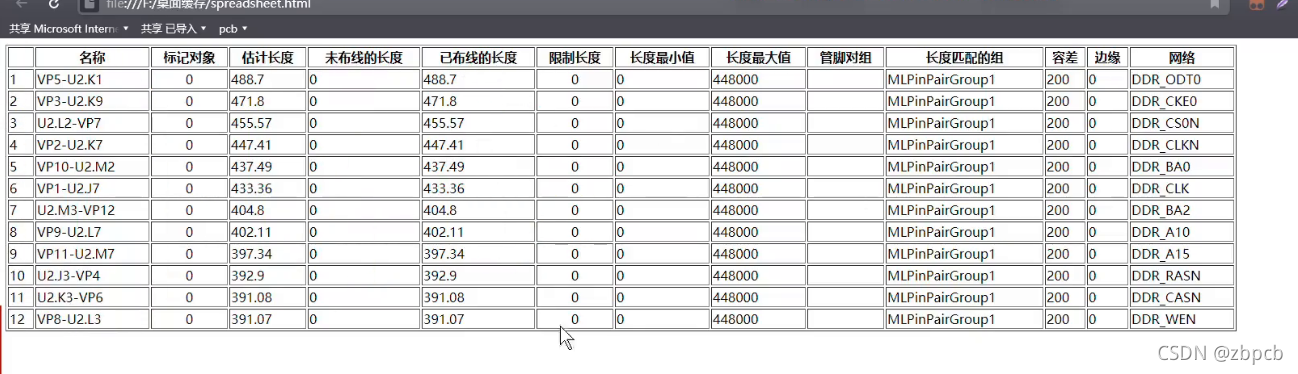Click the DDR_RASN network cell
The image size is (1298, 374).
click(1181, 275)
